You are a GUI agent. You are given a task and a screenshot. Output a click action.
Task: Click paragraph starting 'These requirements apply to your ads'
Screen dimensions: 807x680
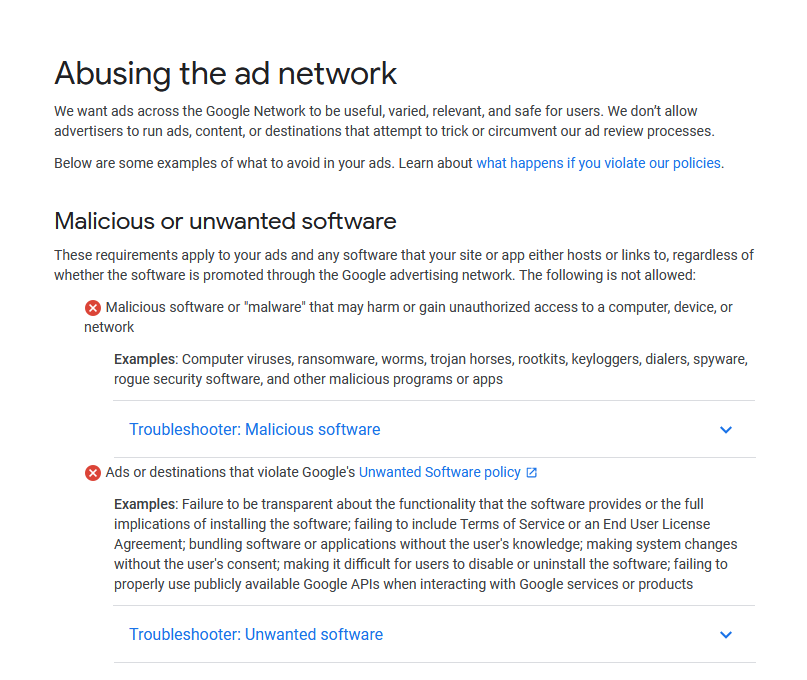404,265
